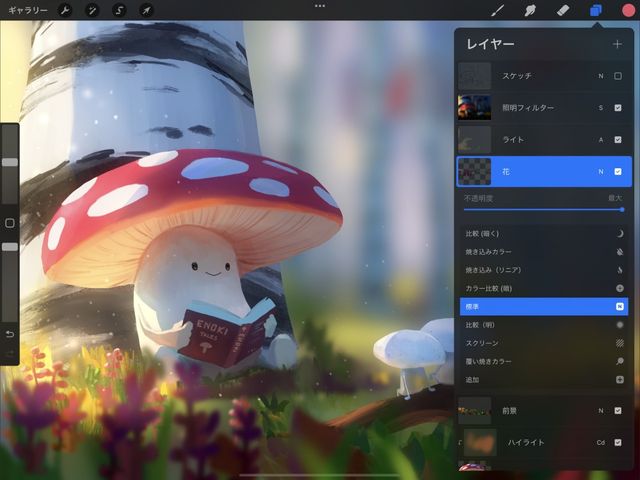The width and height of the screenshot is (640, 480).
Task: Select the Paint brush tool
Action: pyautogui.click(x=497, y=10)
